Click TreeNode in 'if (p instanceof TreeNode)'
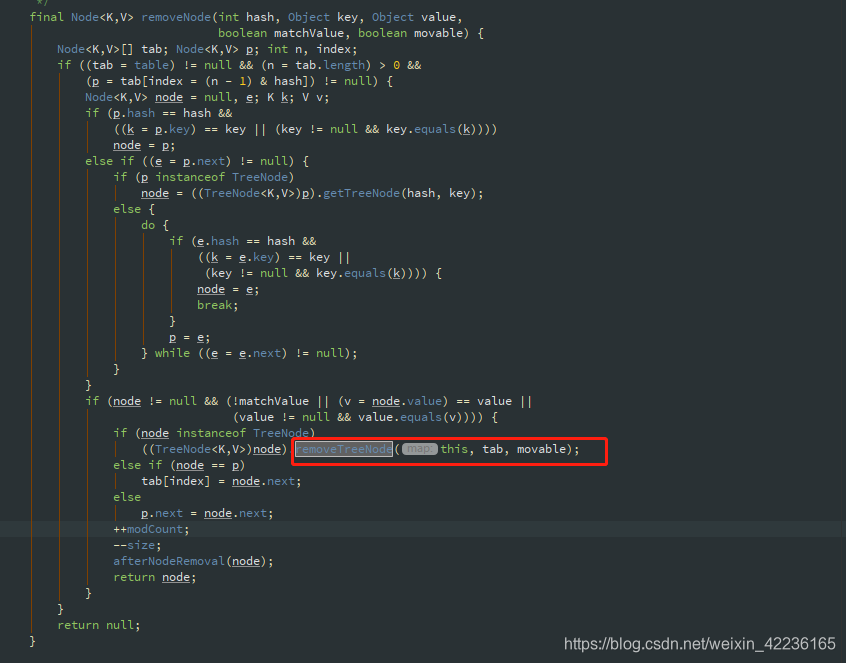The height and width of the screenshot is (663, 846). click(260, 177)
